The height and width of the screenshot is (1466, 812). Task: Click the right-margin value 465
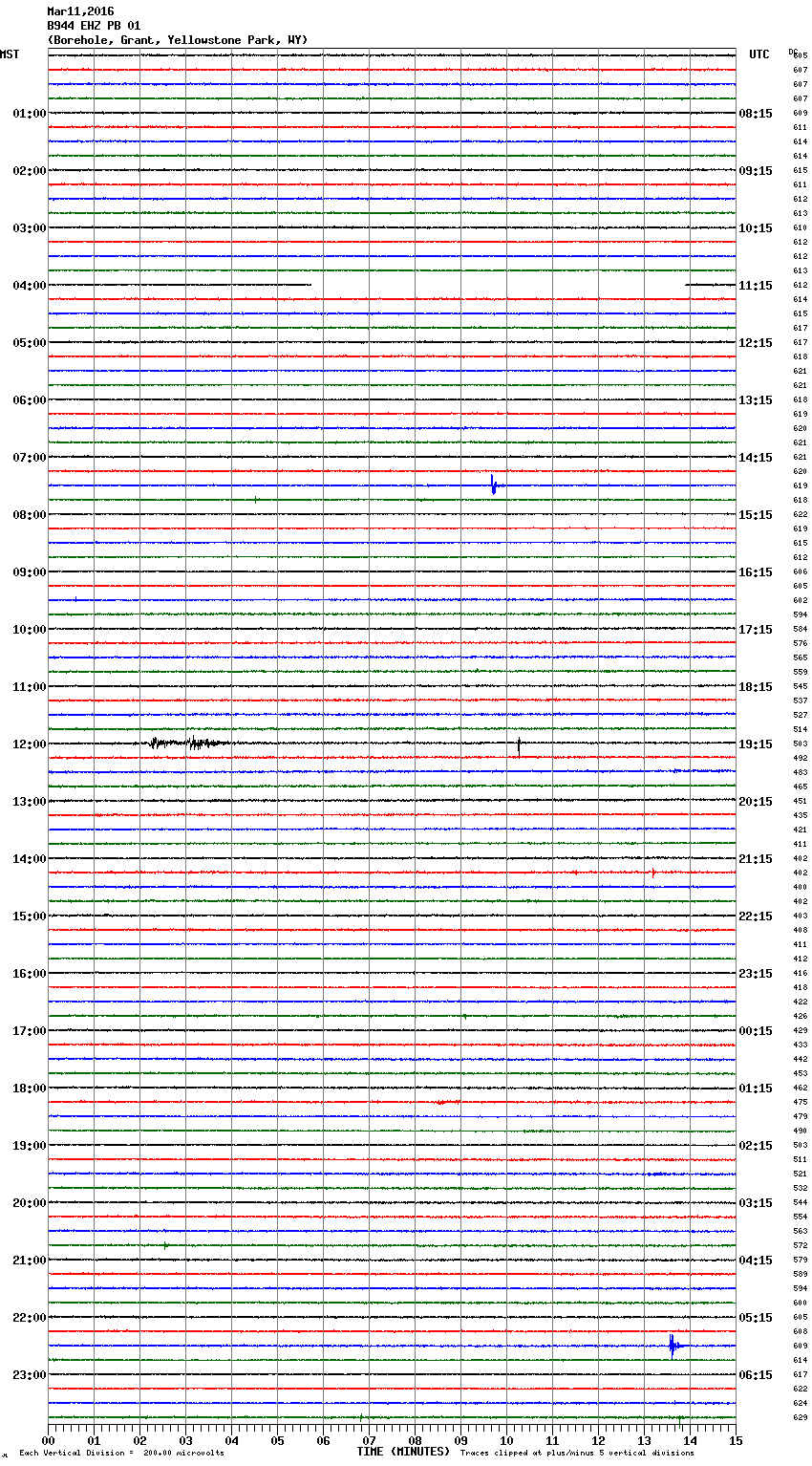tap(800, 787)
